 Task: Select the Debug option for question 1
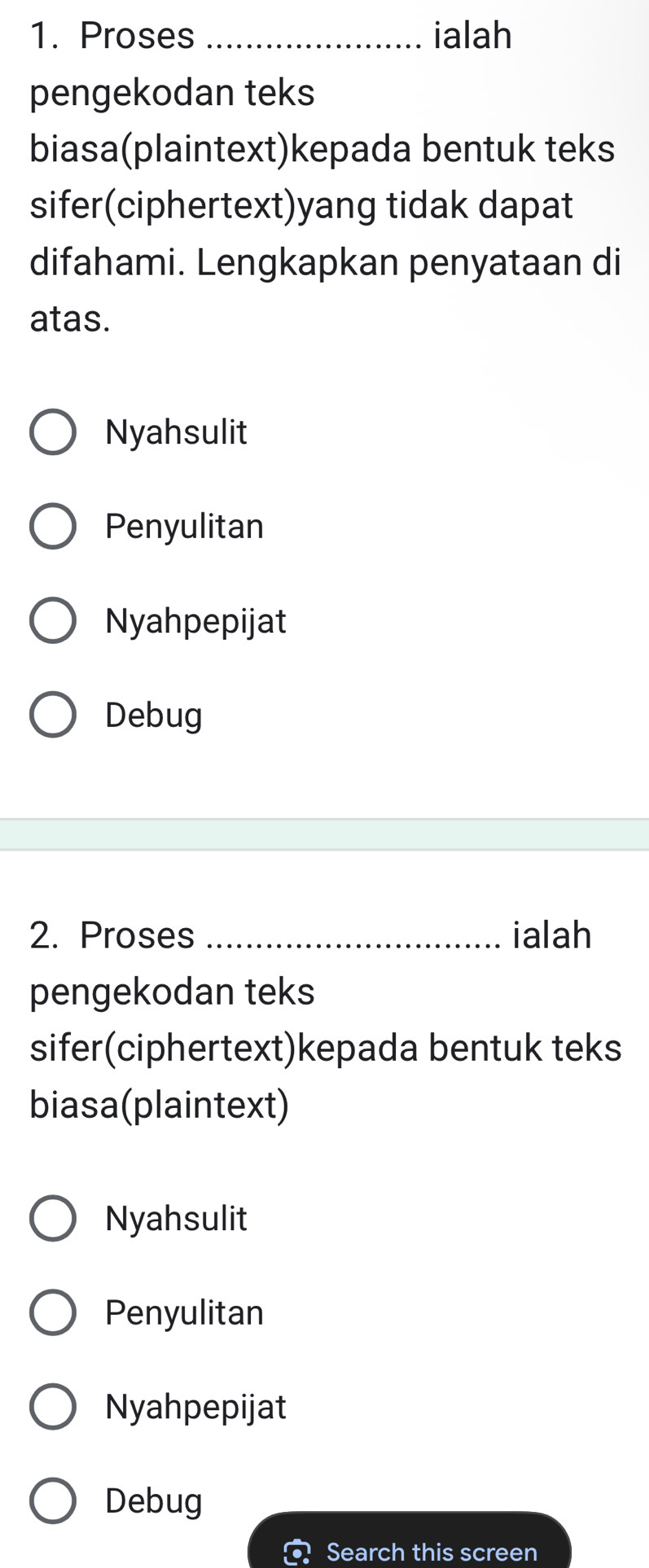(53, 715)
